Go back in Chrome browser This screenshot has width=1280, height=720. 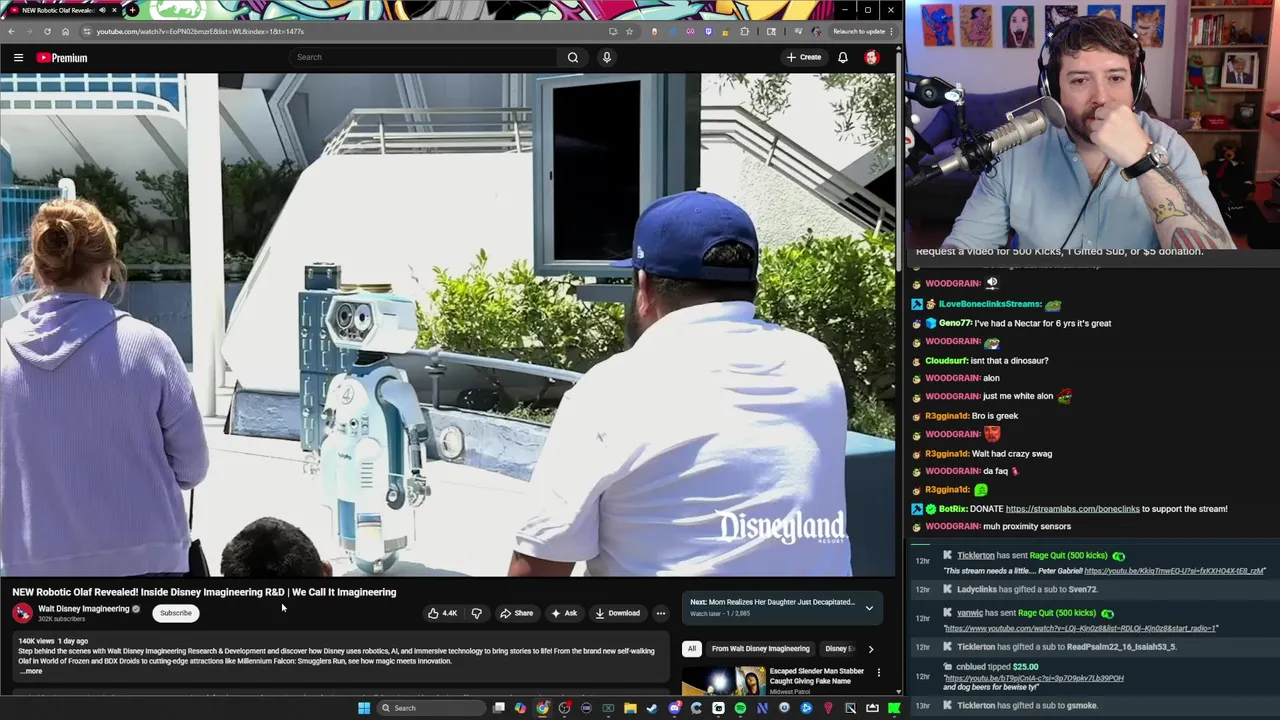[12, 31]
